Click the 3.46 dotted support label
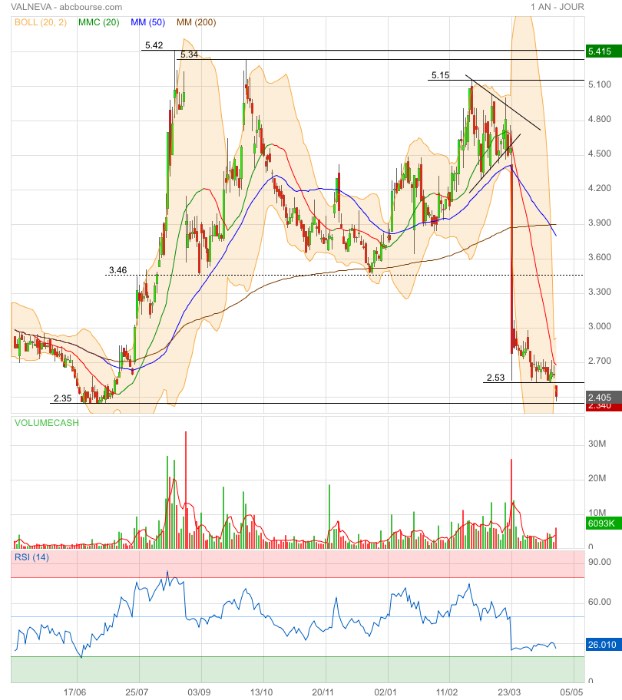This screenshot has height=700, width=622. [x=118, y=270]
